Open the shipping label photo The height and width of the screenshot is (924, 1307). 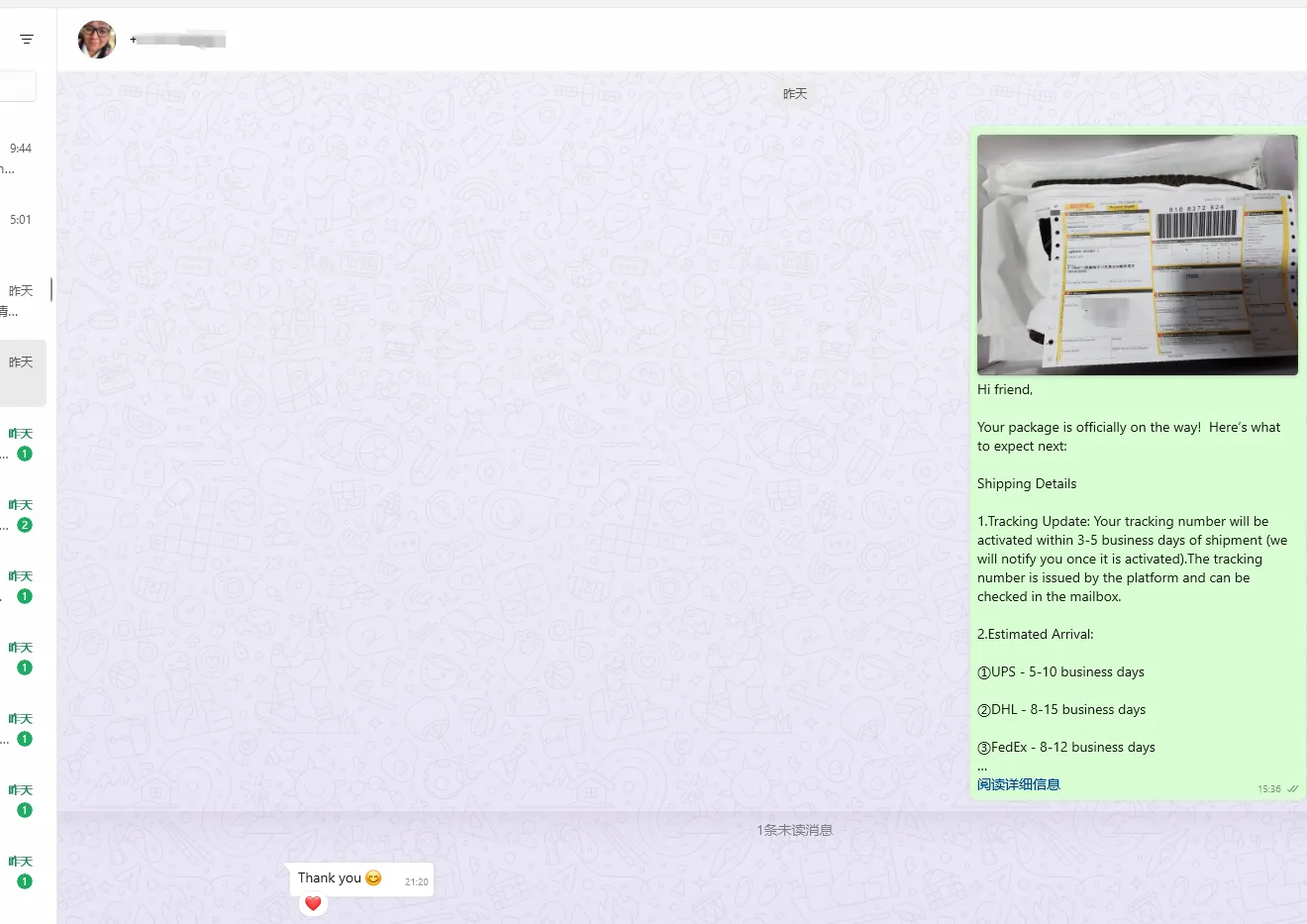1137,255
